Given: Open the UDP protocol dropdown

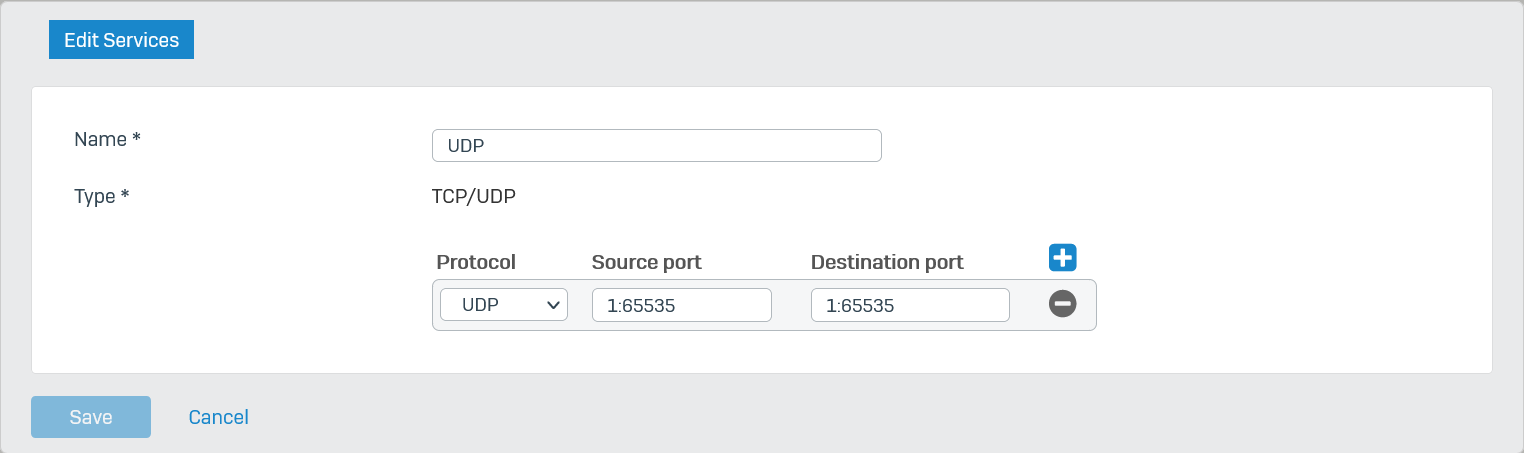Looking at the screenshot, I should pos(504,305).
